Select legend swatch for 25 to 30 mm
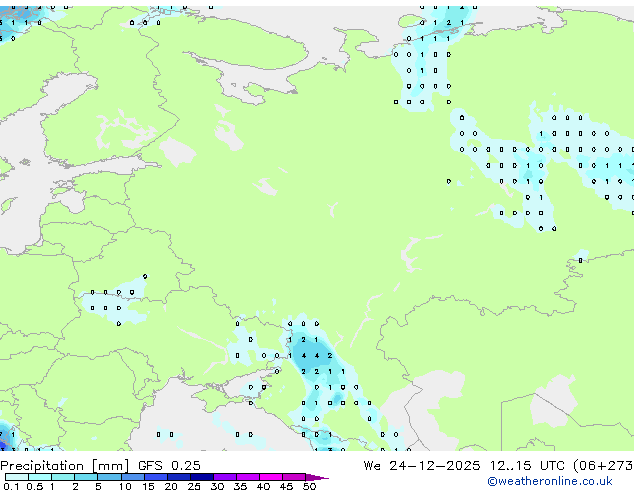The image size is (634, 490). (201, 477)
